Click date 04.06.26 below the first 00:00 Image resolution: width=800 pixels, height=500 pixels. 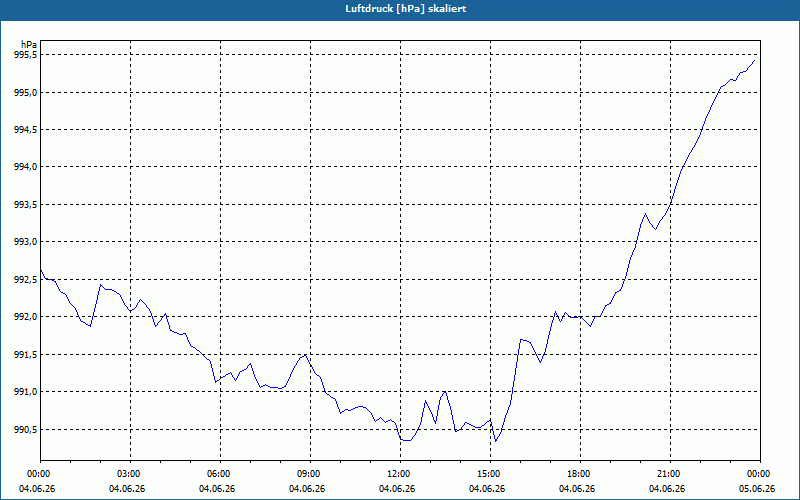(37, 489)
